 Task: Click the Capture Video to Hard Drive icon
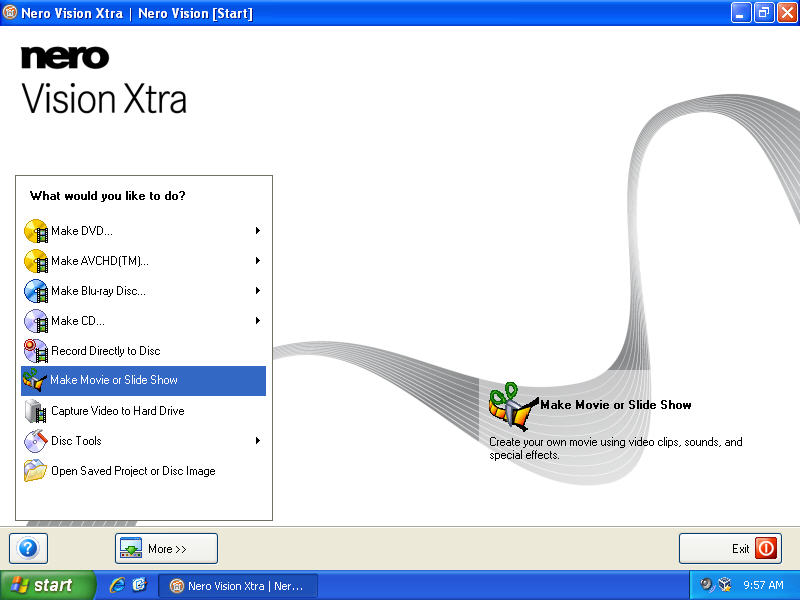point(36,411)
